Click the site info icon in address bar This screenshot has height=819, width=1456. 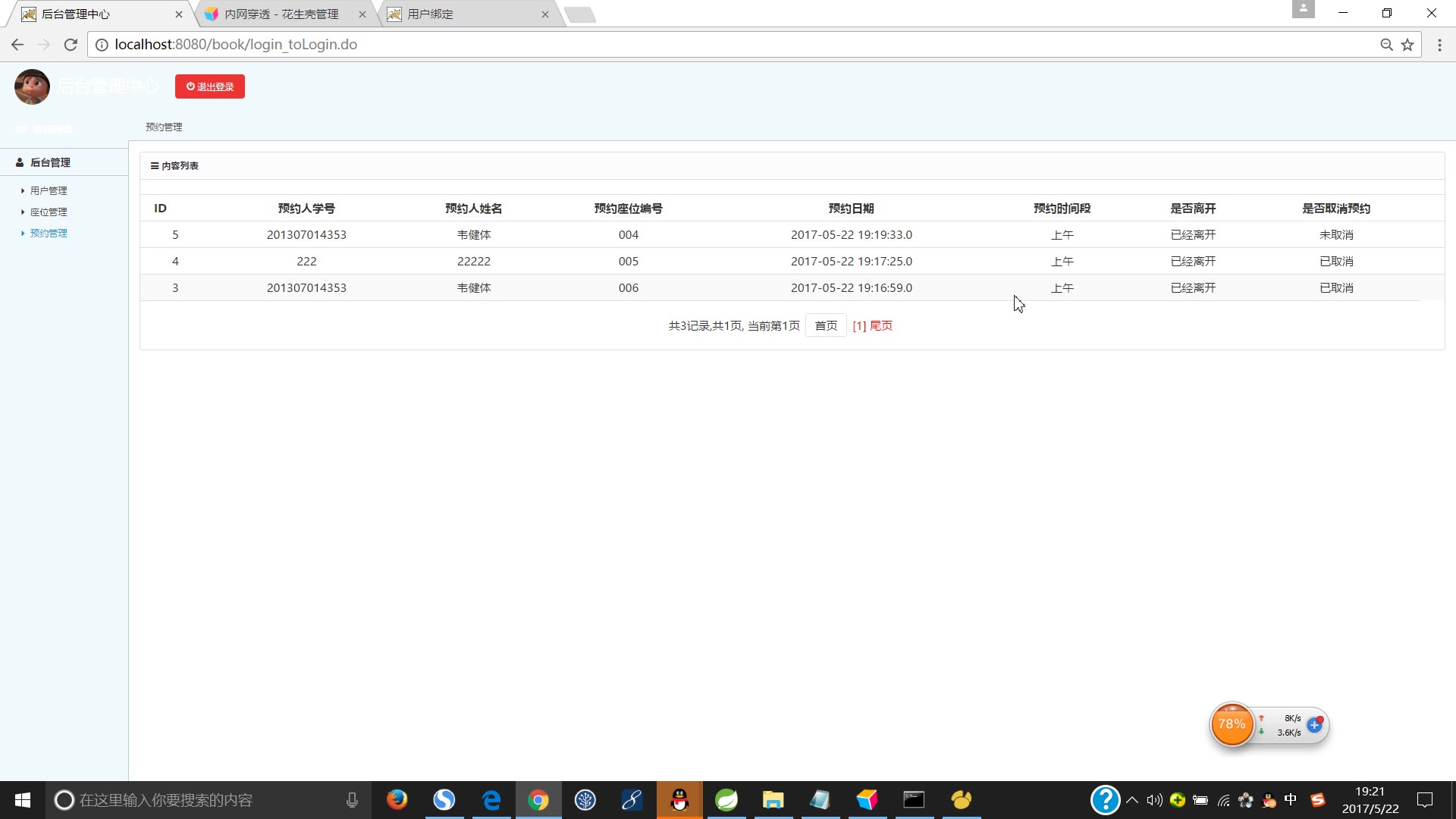[x=102, y=45]
